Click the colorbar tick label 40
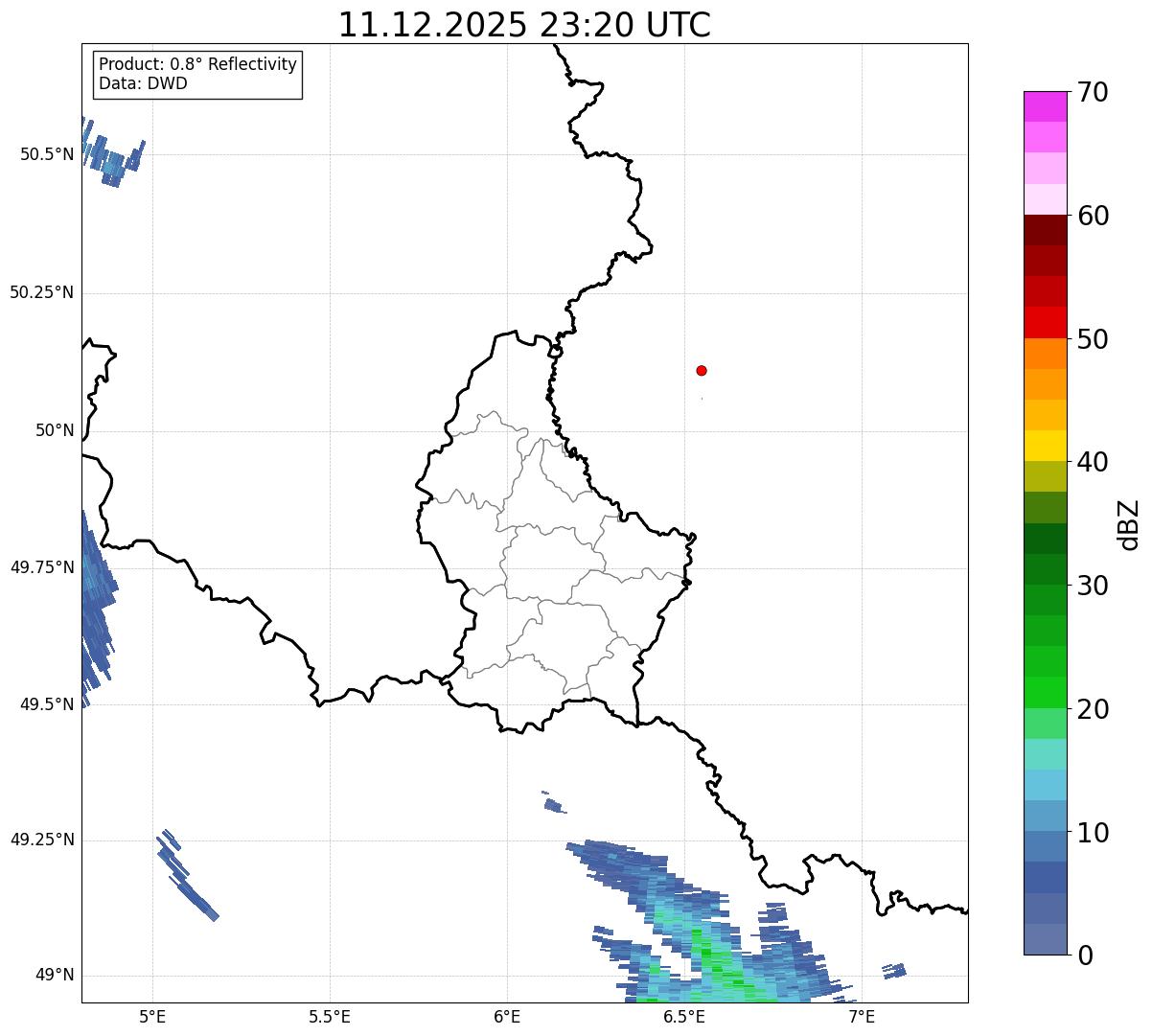1152x1036 pixels. [1093, 462]
